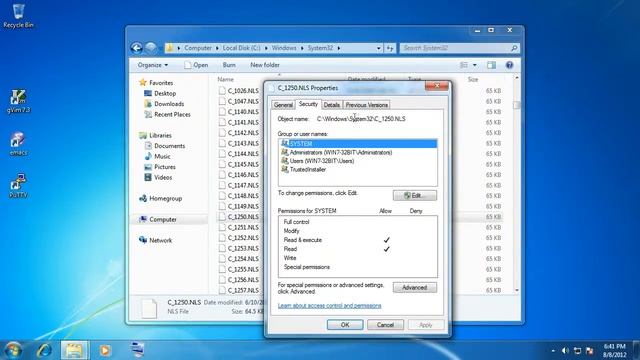Screen dimensions: 640x360
Task: Open the Organize menu
Action: [153, 65]
